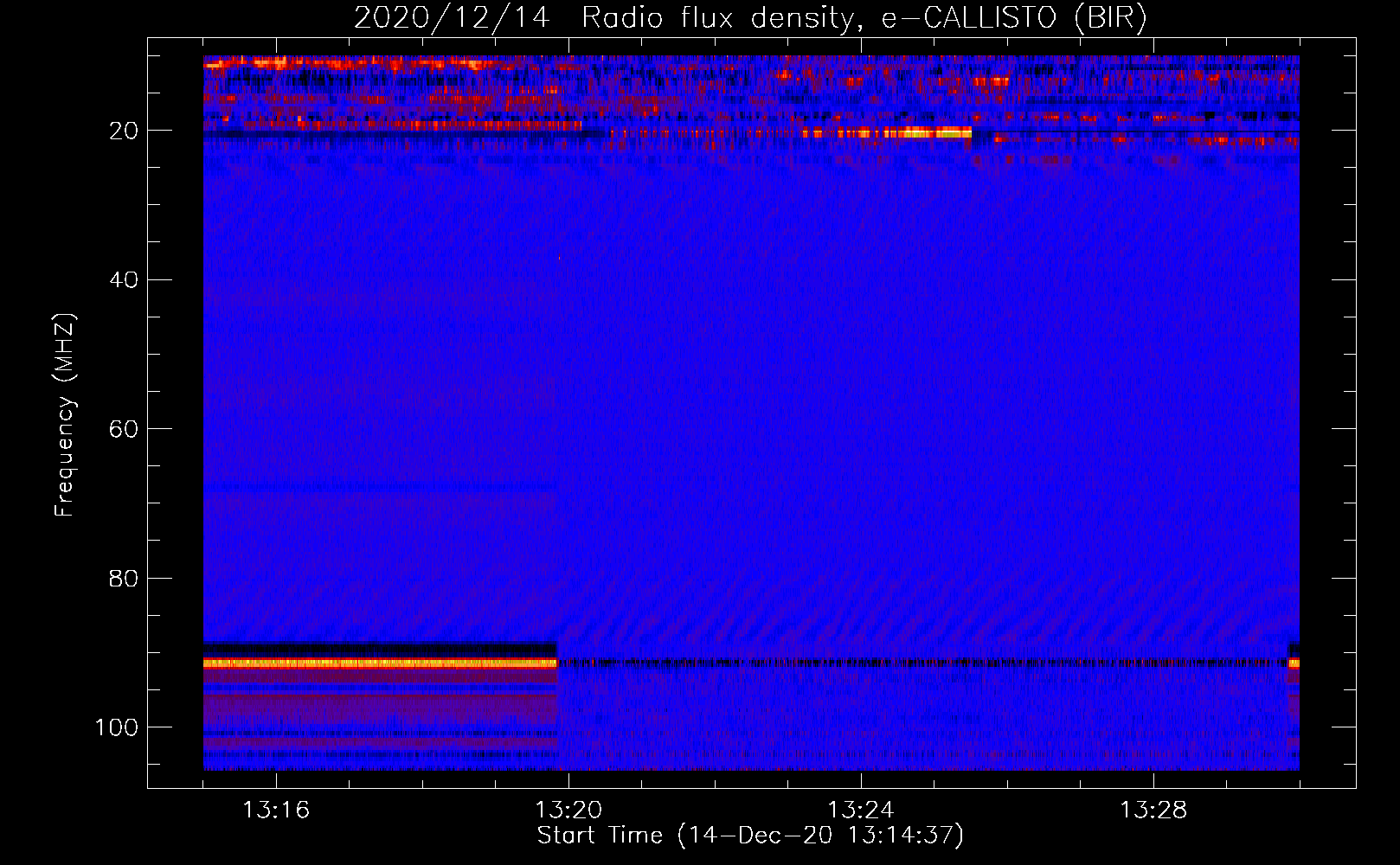Screen dimensions: 1400x865
Task: Click the bright yellow emission band near 91 MHz
Action: pos(381,663)
